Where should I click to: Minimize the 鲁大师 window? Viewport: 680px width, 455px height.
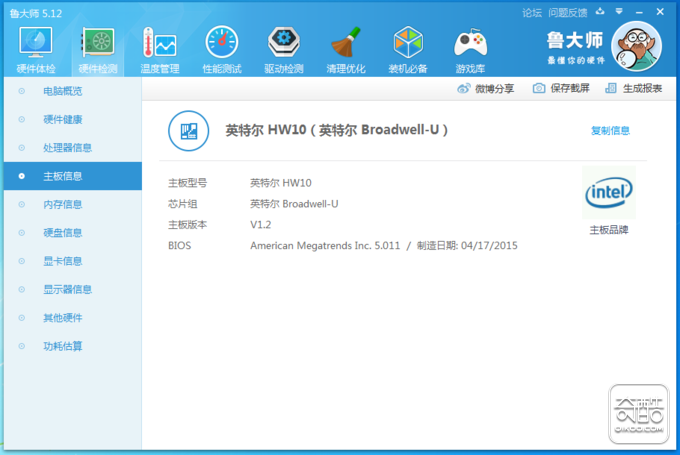click(639, 12)
